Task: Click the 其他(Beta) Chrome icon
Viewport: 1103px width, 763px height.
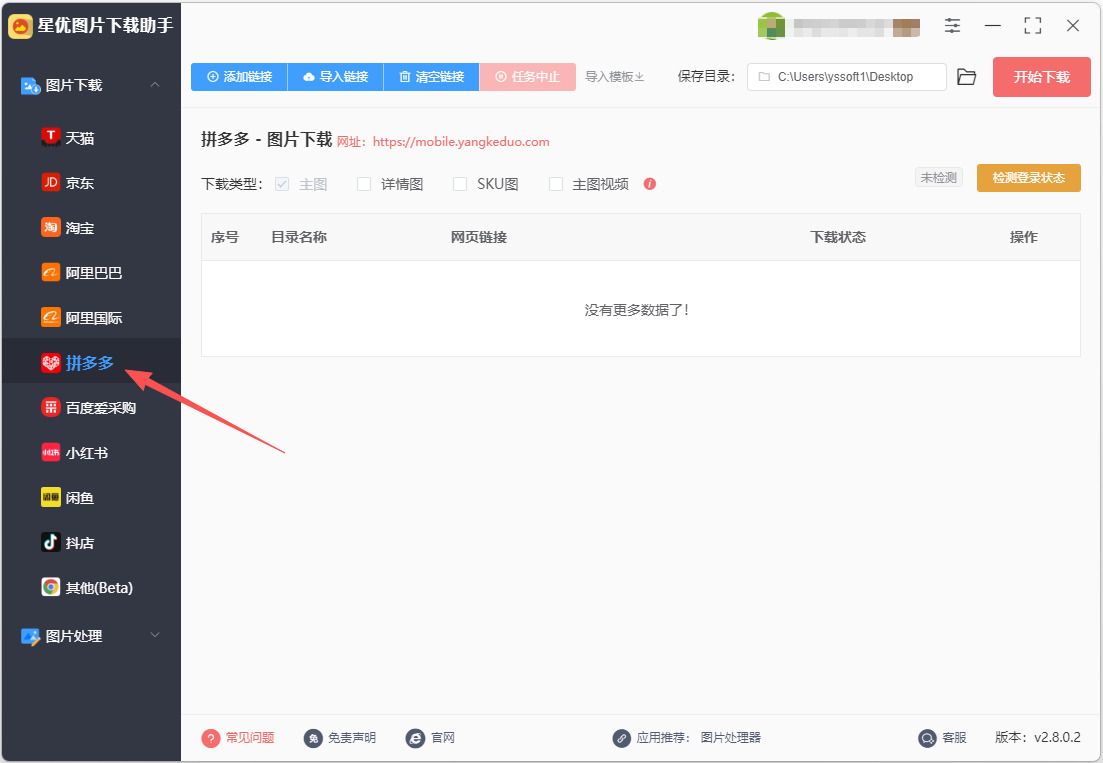Action: coord(51,587)
